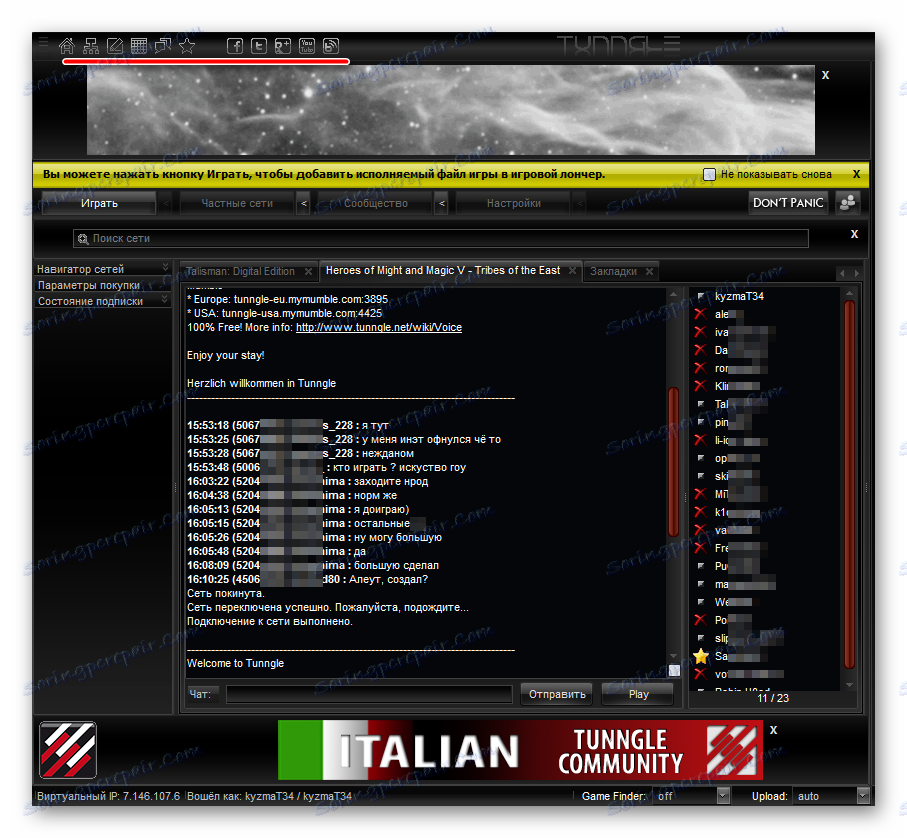Select the 'Talisman: Digital Edition' tab
The height and width of the screenshot is (838, 907).
point(241,271)
